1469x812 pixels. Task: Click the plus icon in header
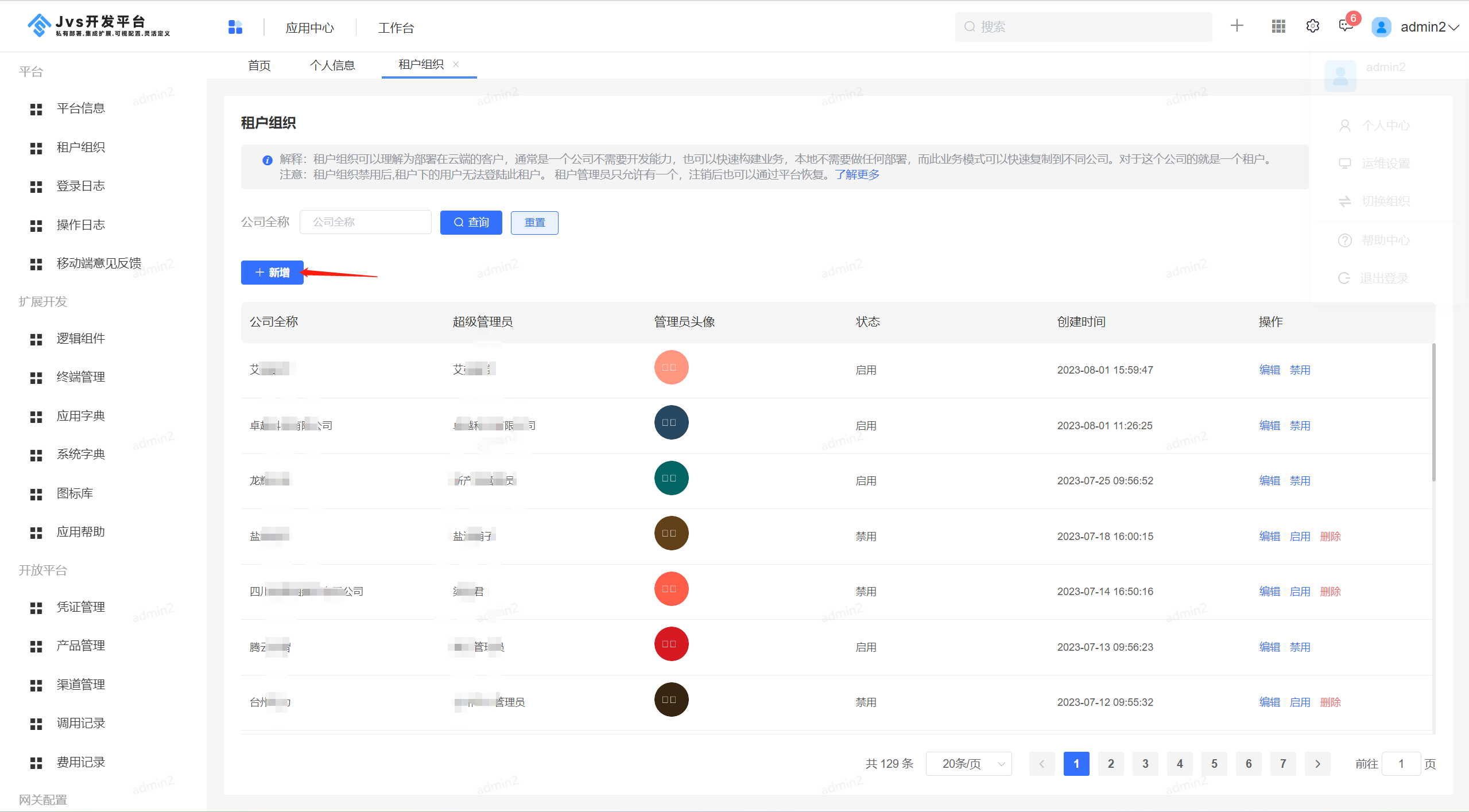point(1237,26)
